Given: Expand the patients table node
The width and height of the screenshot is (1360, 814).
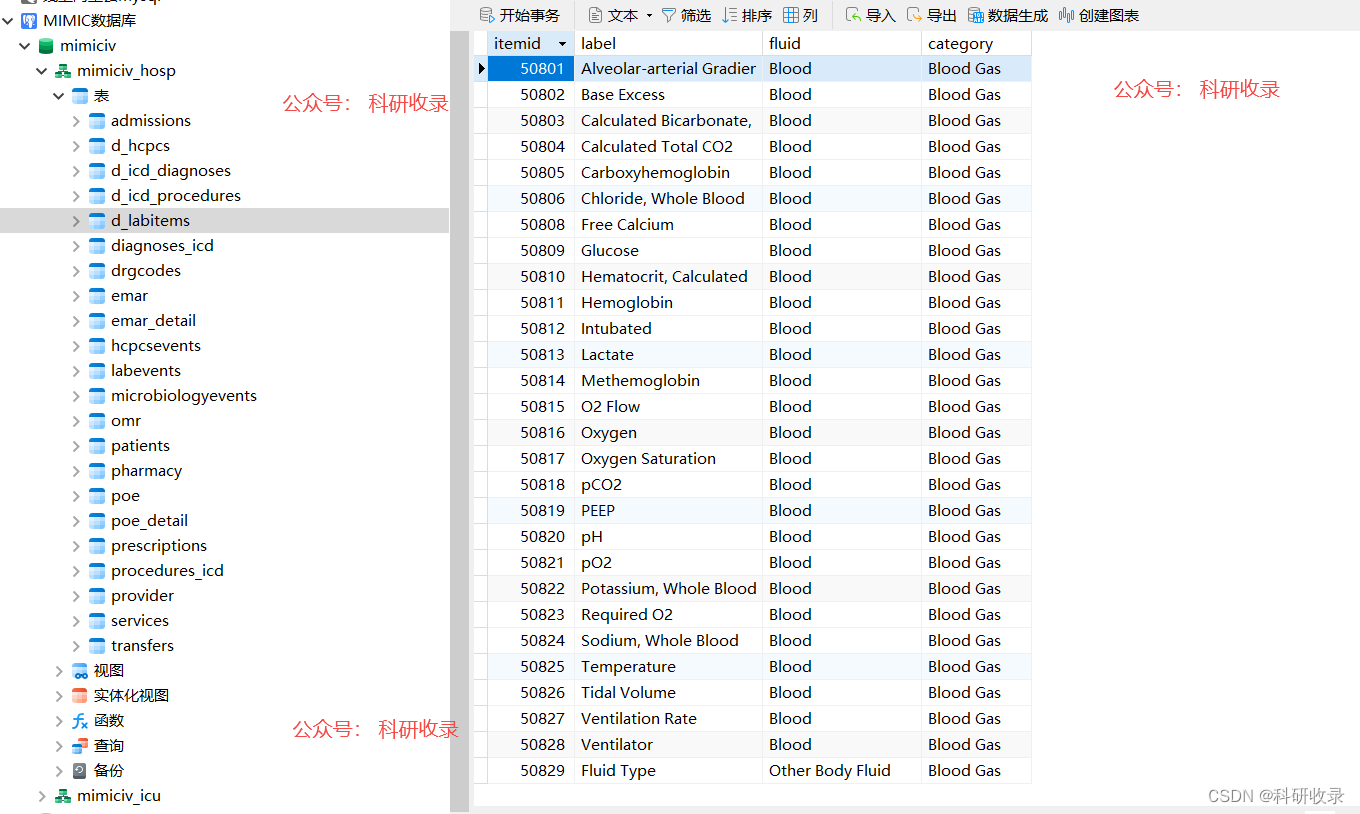Looking at the screenshot, I should tap(78, 445).
